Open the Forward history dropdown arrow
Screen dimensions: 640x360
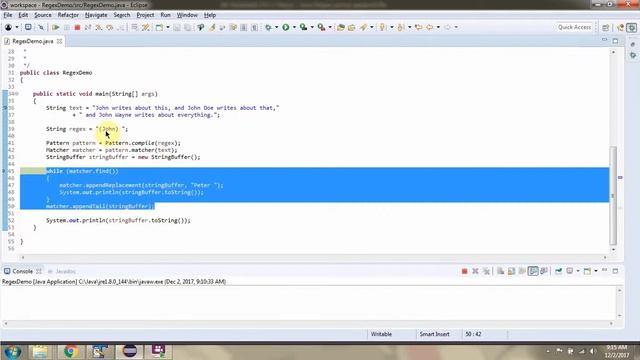click(456, 27)
